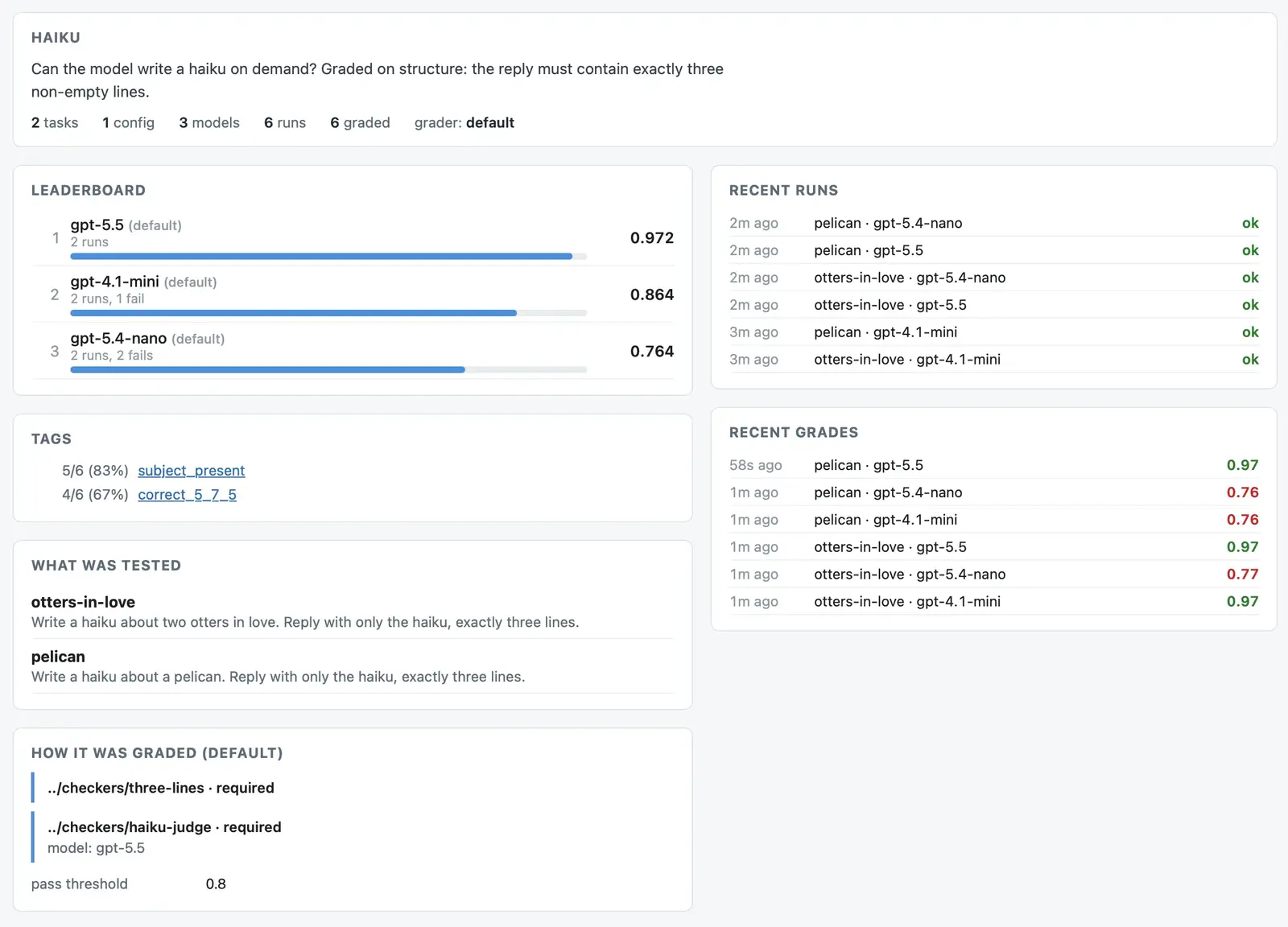1288x927 pixels.
Task: Click the HAIKU suite title
Action: click(x=56, y=38)
